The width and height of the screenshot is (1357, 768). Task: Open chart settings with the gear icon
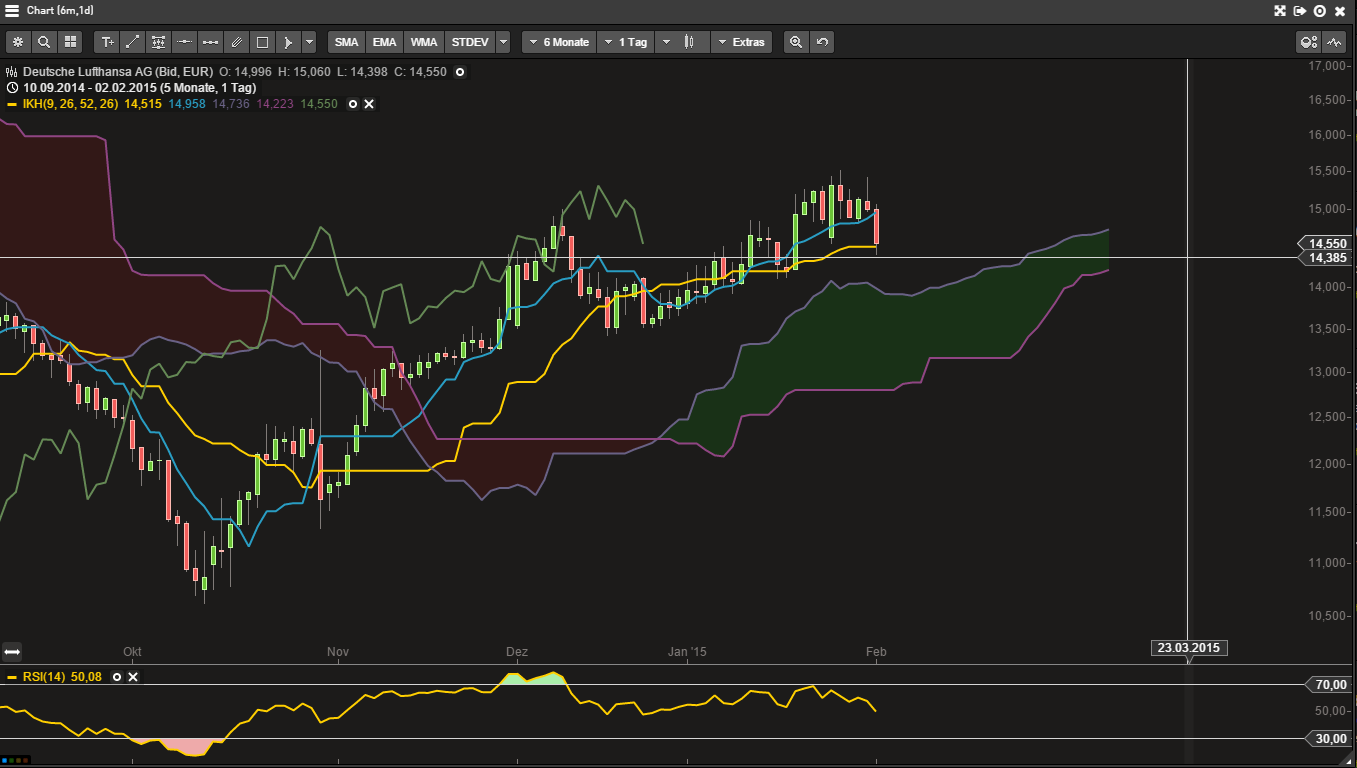[18, 42]
